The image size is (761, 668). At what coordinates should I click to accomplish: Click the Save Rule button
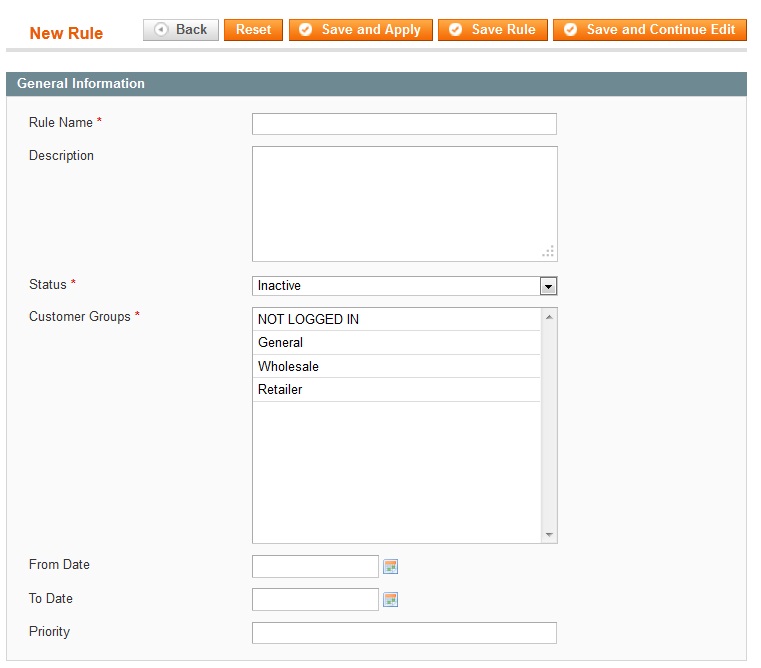point(493,30)
